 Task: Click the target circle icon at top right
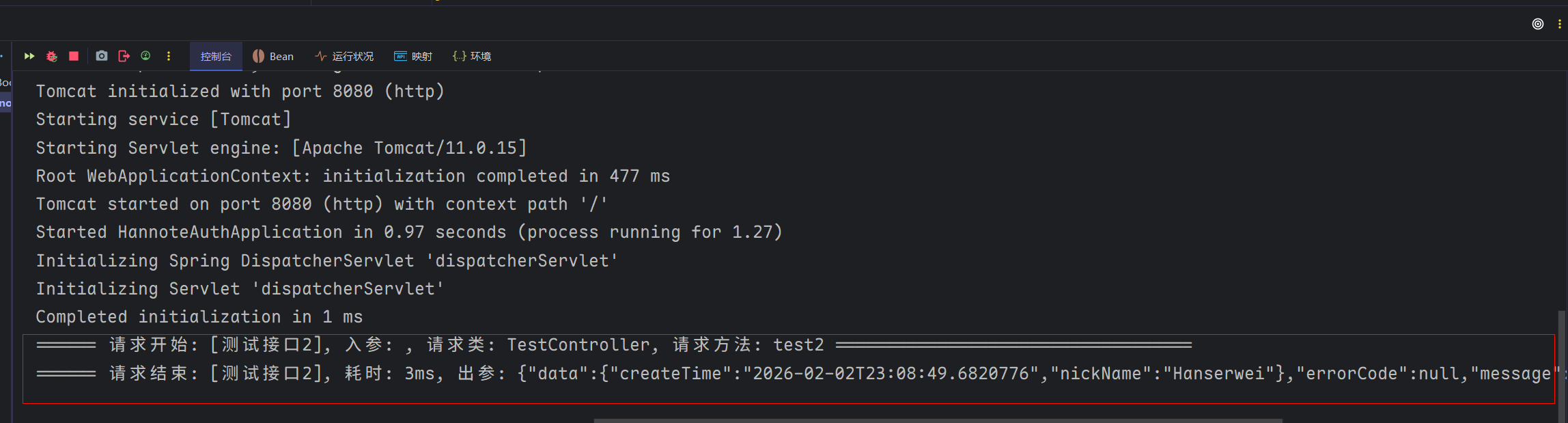pos(1537,24)
